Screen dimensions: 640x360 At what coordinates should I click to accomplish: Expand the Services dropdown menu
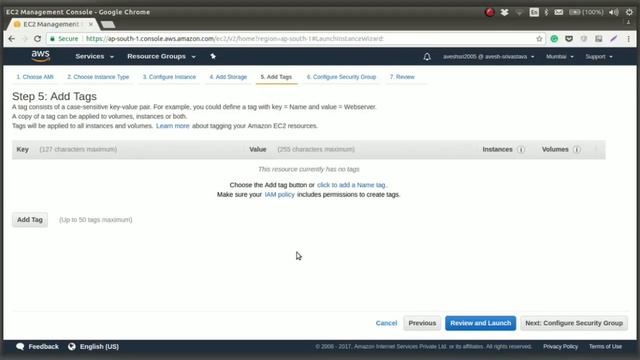(94, 56)
